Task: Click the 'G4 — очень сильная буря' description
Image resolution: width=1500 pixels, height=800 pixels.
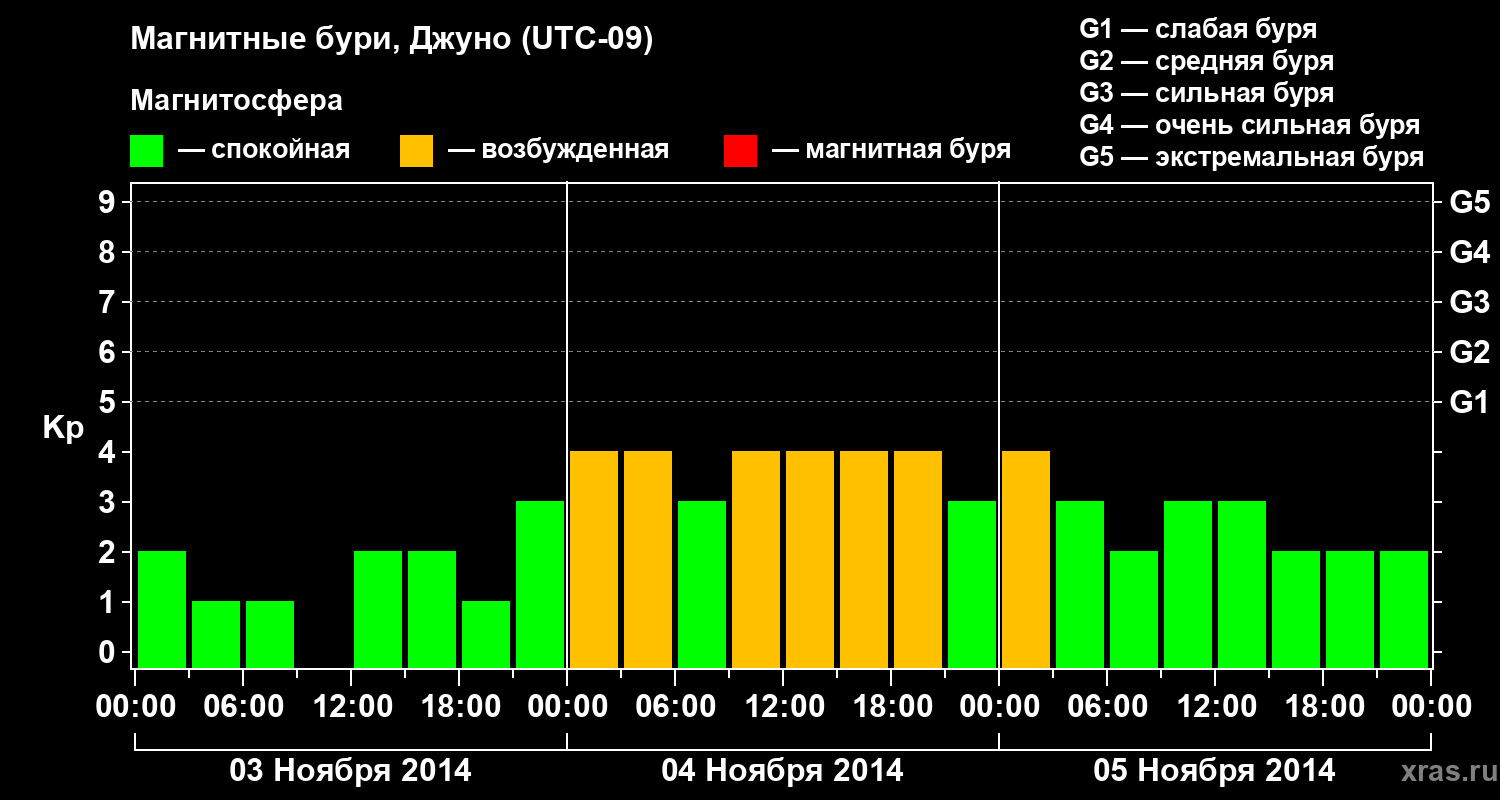Action: click(1250, 125)
